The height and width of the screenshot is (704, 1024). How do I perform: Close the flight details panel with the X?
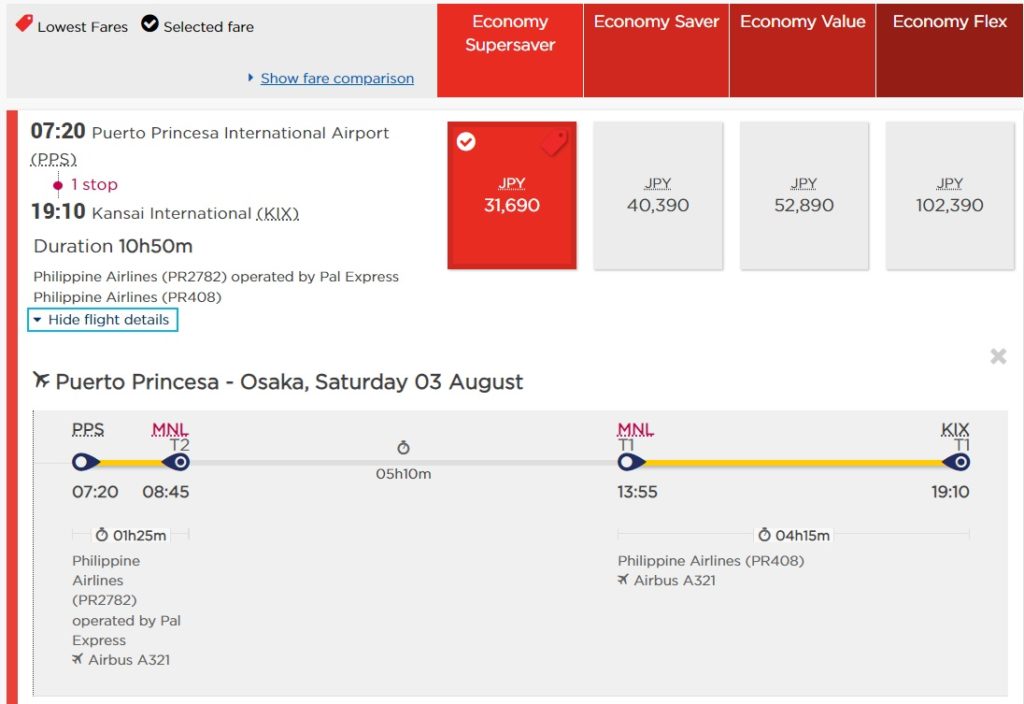(997, 356)
